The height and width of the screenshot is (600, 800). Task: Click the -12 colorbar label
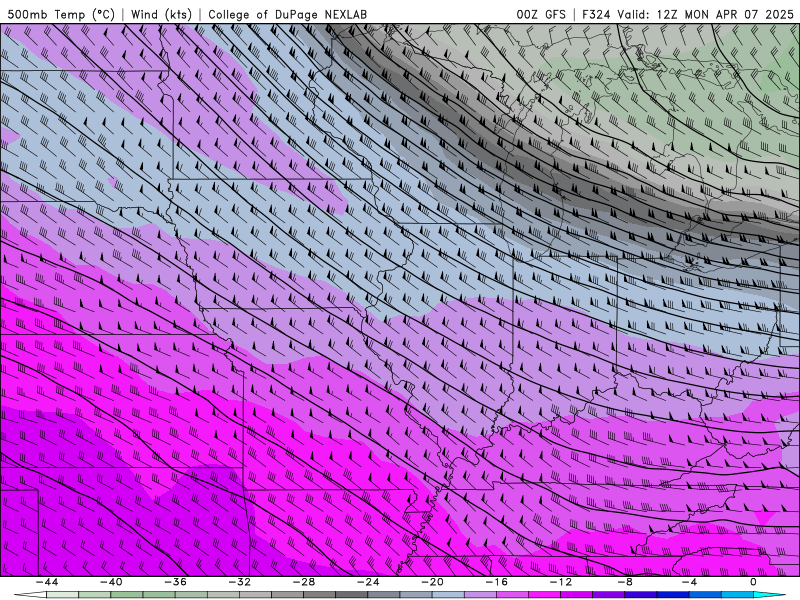(x=561, y=582)
